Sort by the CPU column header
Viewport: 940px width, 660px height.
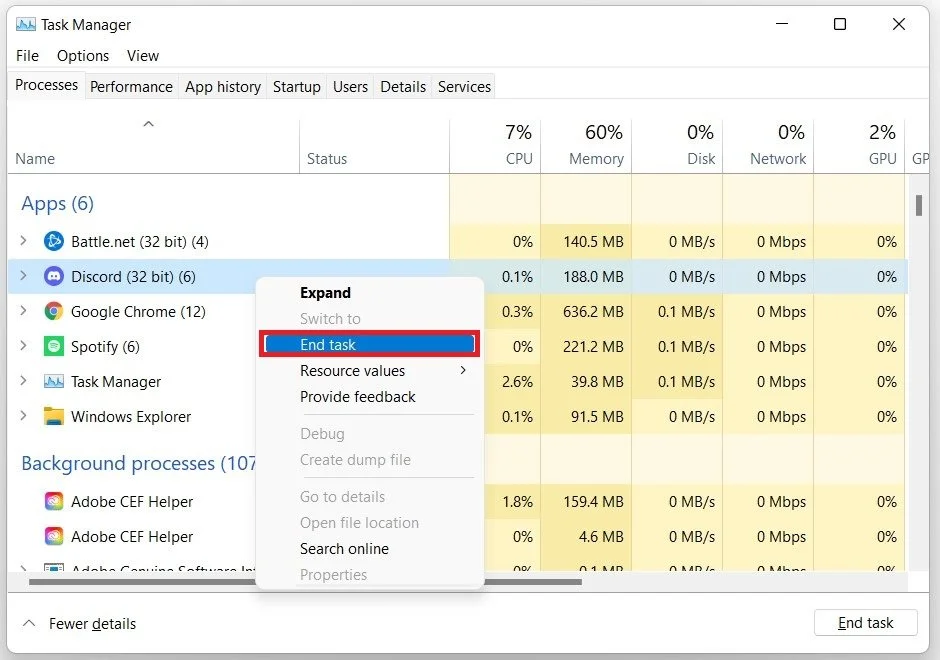tap(495, 146)
